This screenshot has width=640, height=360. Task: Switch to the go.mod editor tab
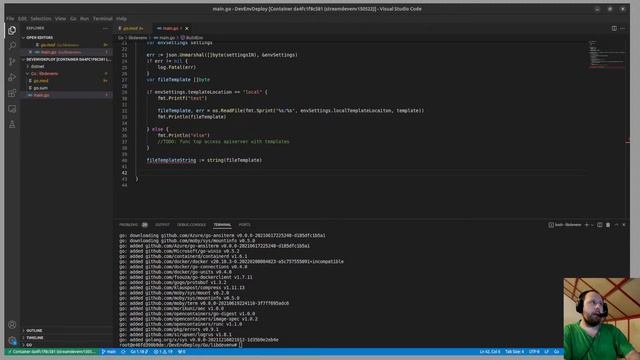click(x=133, y=28)
